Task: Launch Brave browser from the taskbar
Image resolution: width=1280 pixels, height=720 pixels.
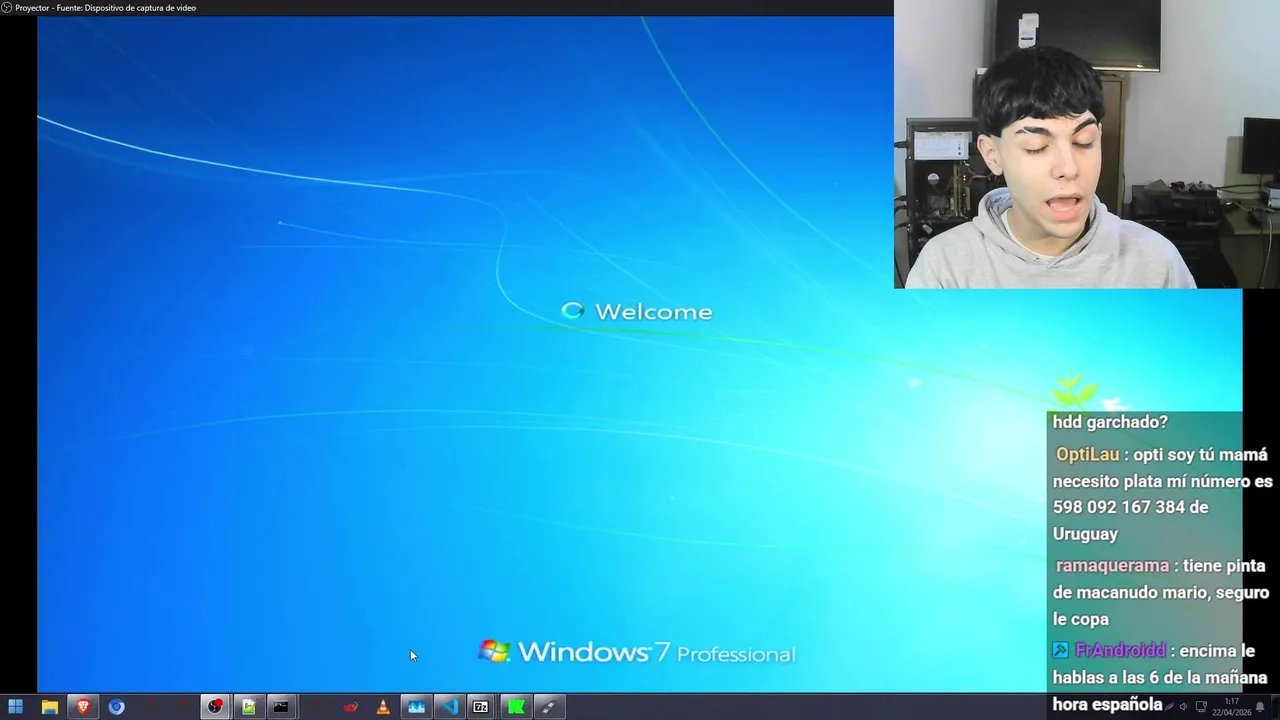Action: (x=83, y=707)
